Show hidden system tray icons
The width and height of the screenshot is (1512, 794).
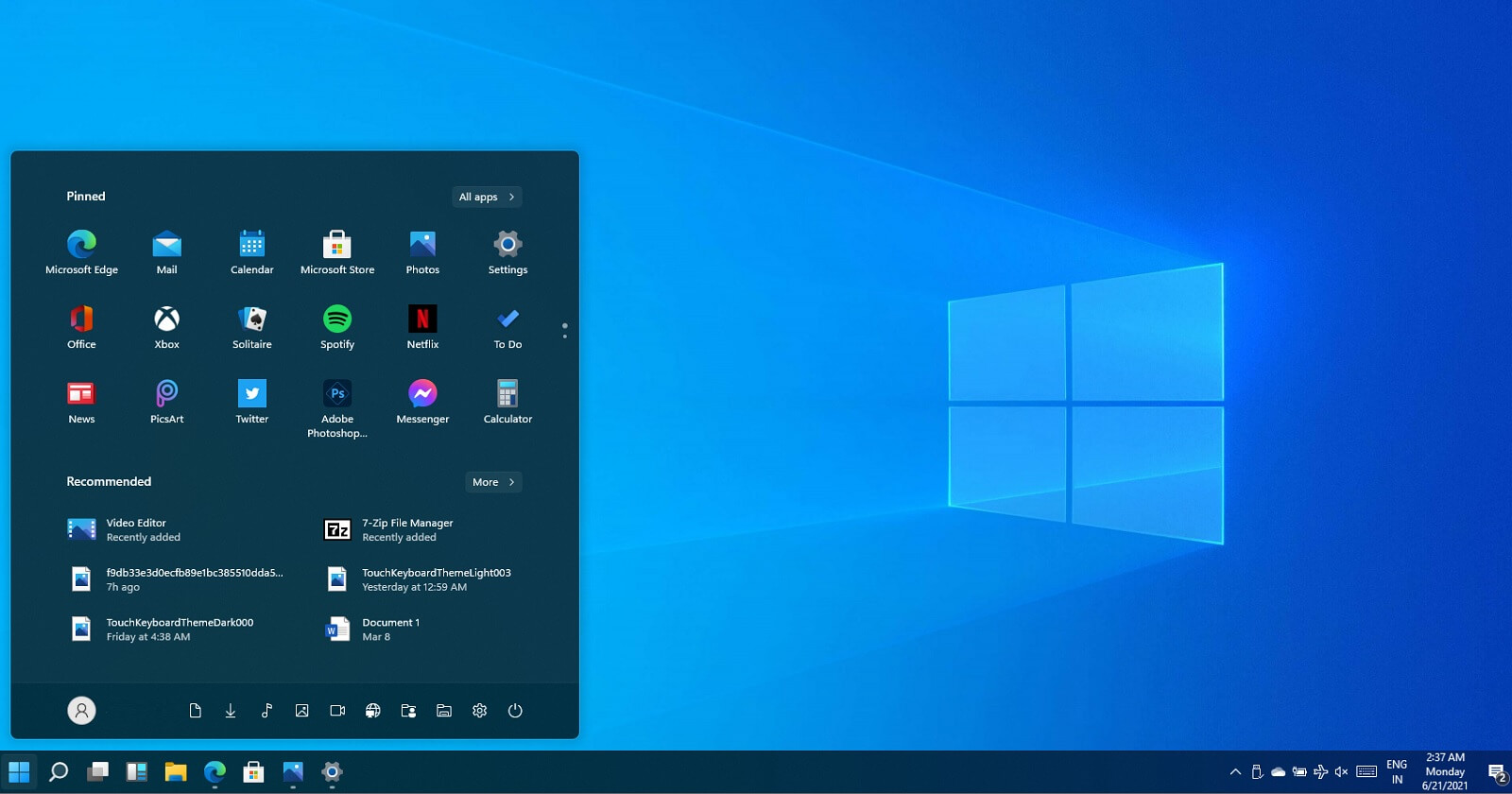[x=1235, y=772]
